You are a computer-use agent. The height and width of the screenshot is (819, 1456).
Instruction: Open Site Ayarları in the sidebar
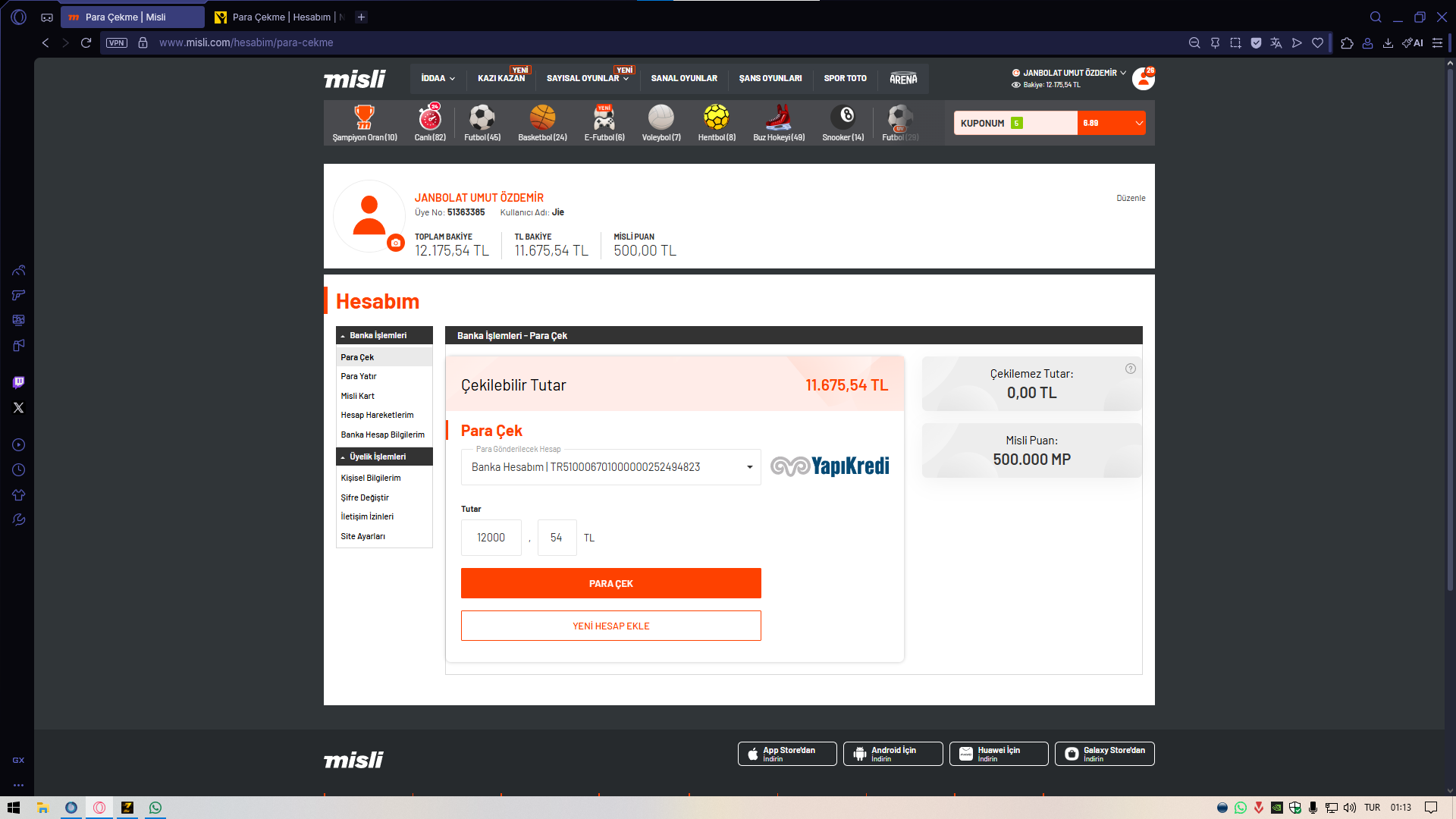362,536
